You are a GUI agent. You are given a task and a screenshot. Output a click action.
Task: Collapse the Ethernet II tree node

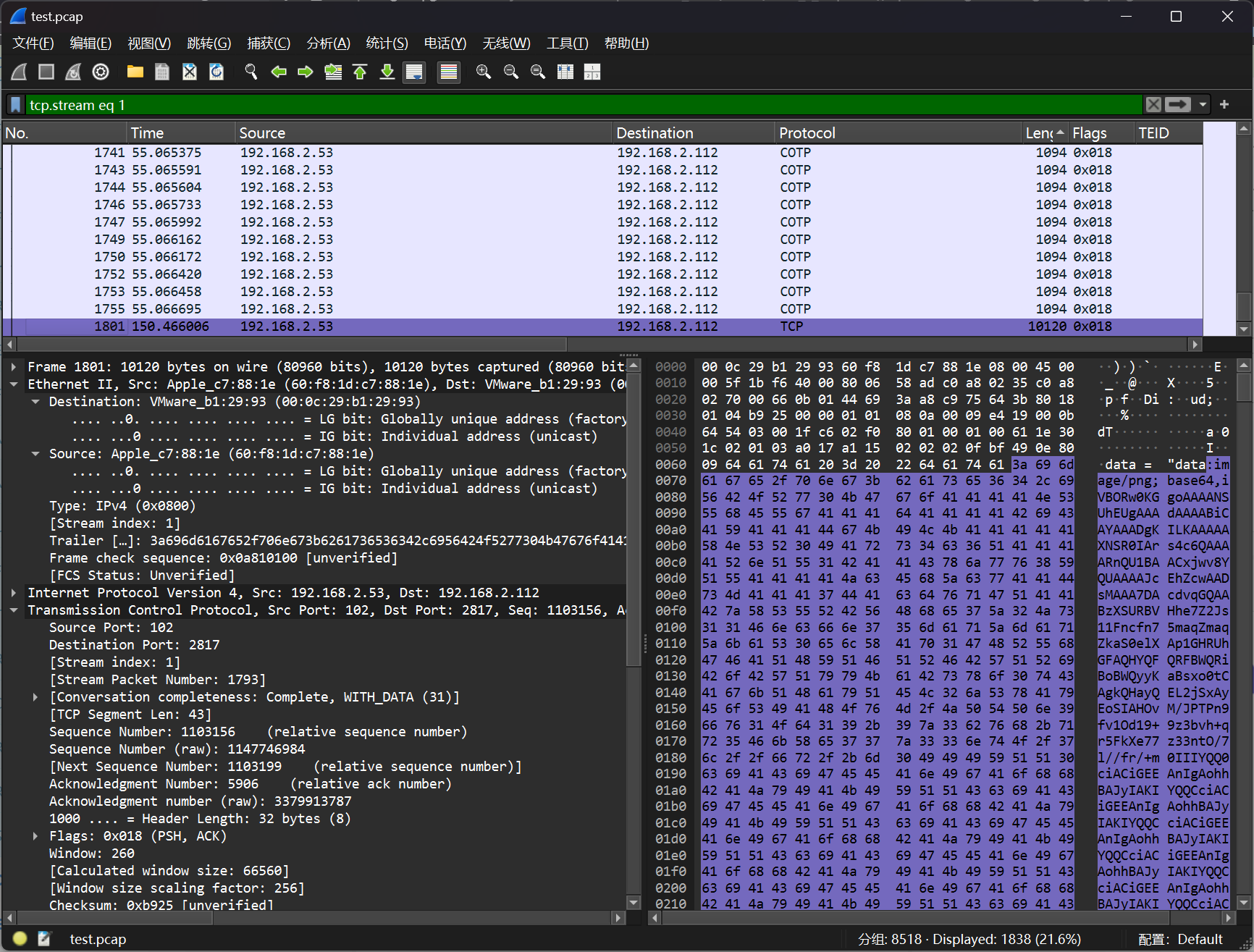(14, 384)
